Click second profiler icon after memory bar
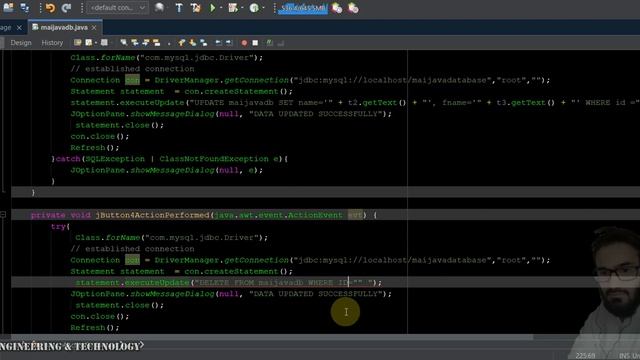640x360 pixels. 353,8
